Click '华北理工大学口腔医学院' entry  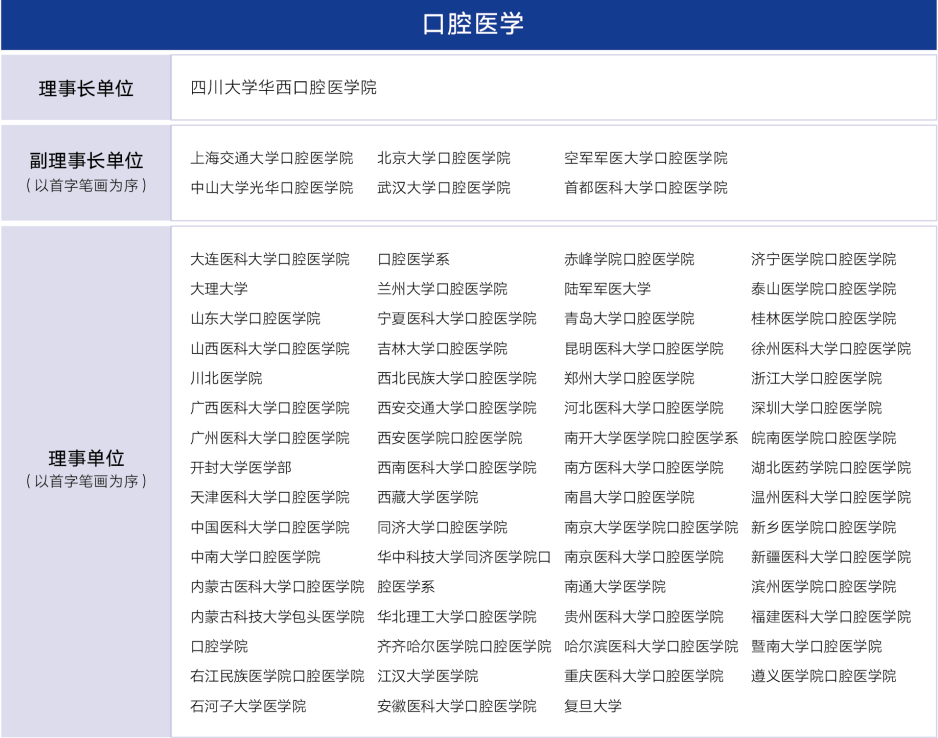457,617
